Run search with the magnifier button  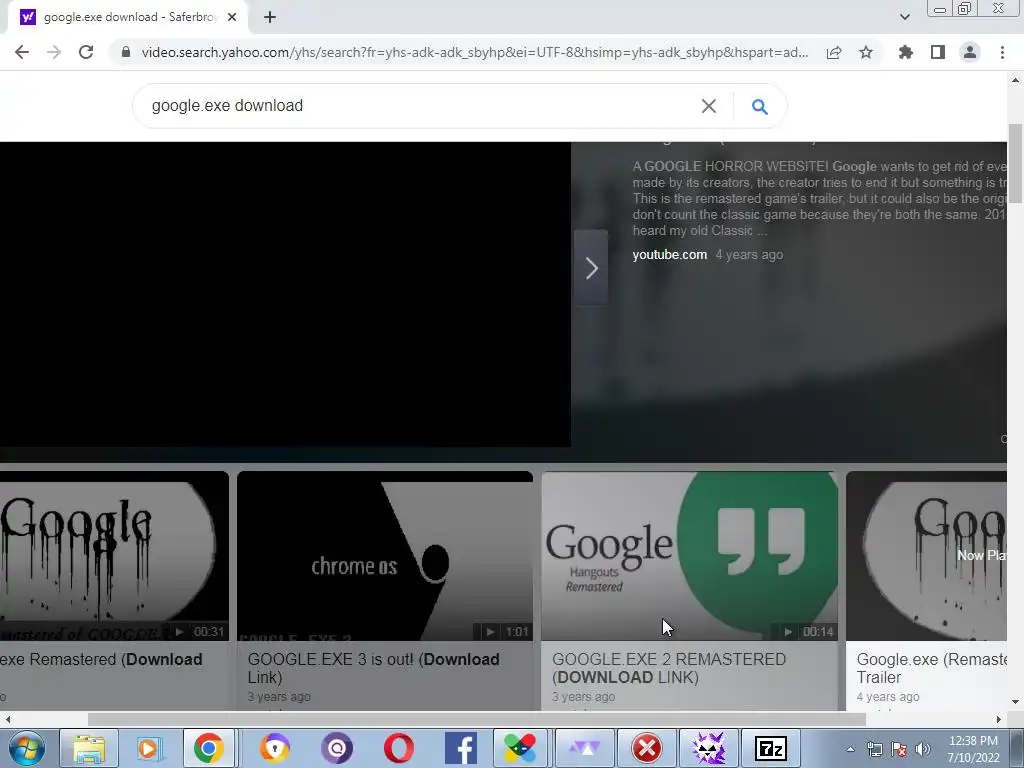click(760, 106)
